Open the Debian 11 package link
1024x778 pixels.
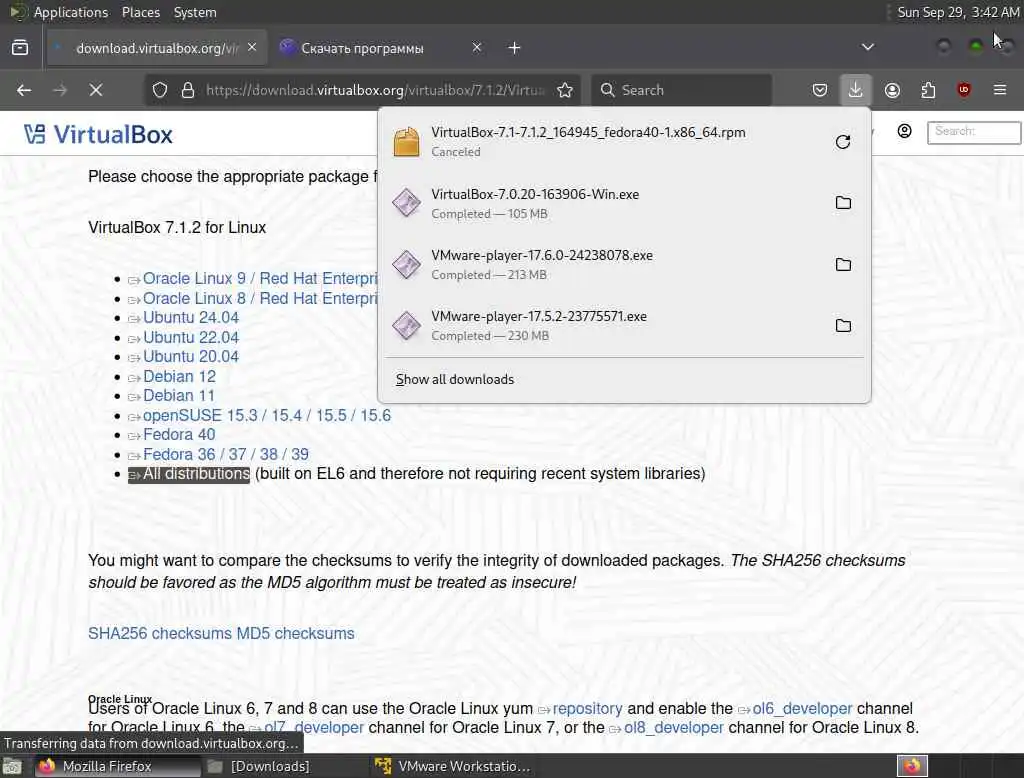178,396
